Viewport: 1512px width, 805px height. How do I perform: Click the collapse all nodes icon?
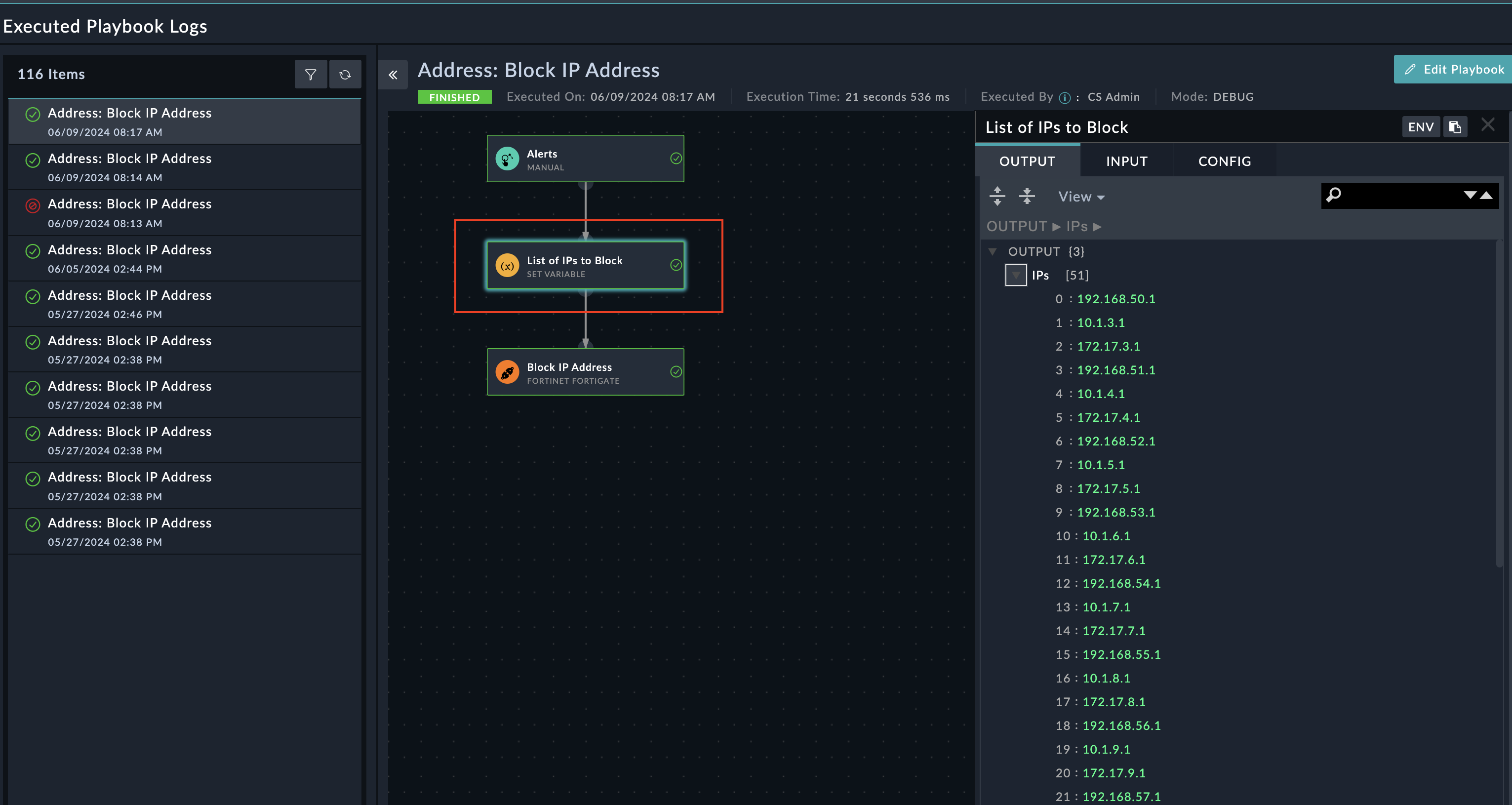pos(1027,196)
